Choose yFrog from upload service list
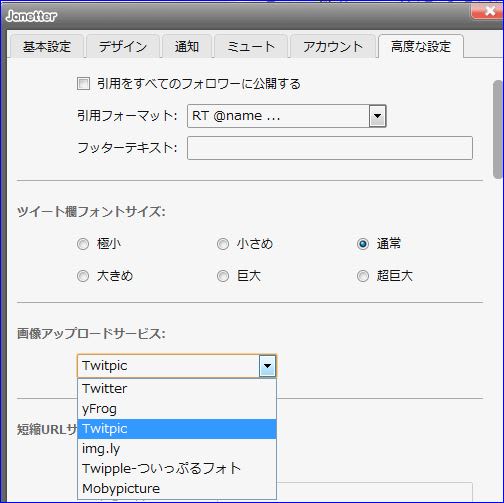Viewport: 504px width, 503px height. pyautogui.click(x=177, y=409)
